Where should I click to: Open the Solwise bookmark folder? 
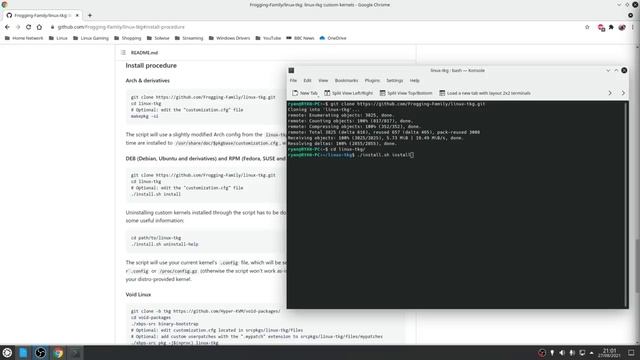[158, 38]
